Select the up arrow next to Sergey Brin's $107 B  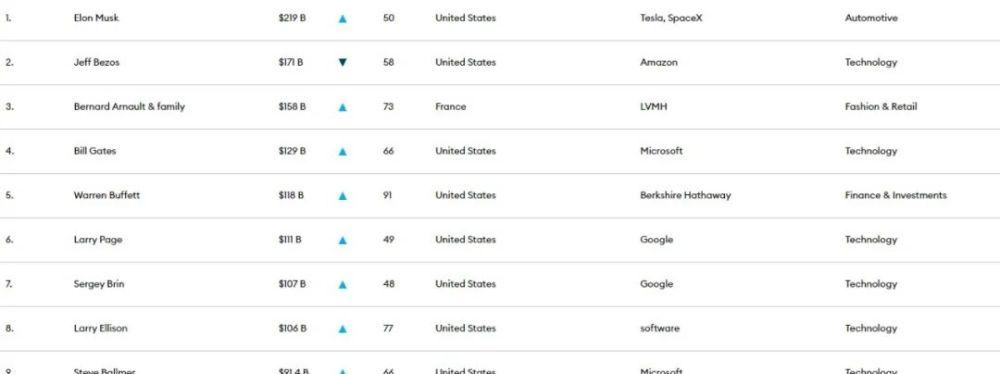pyautogui.click(x=342, y=285)
